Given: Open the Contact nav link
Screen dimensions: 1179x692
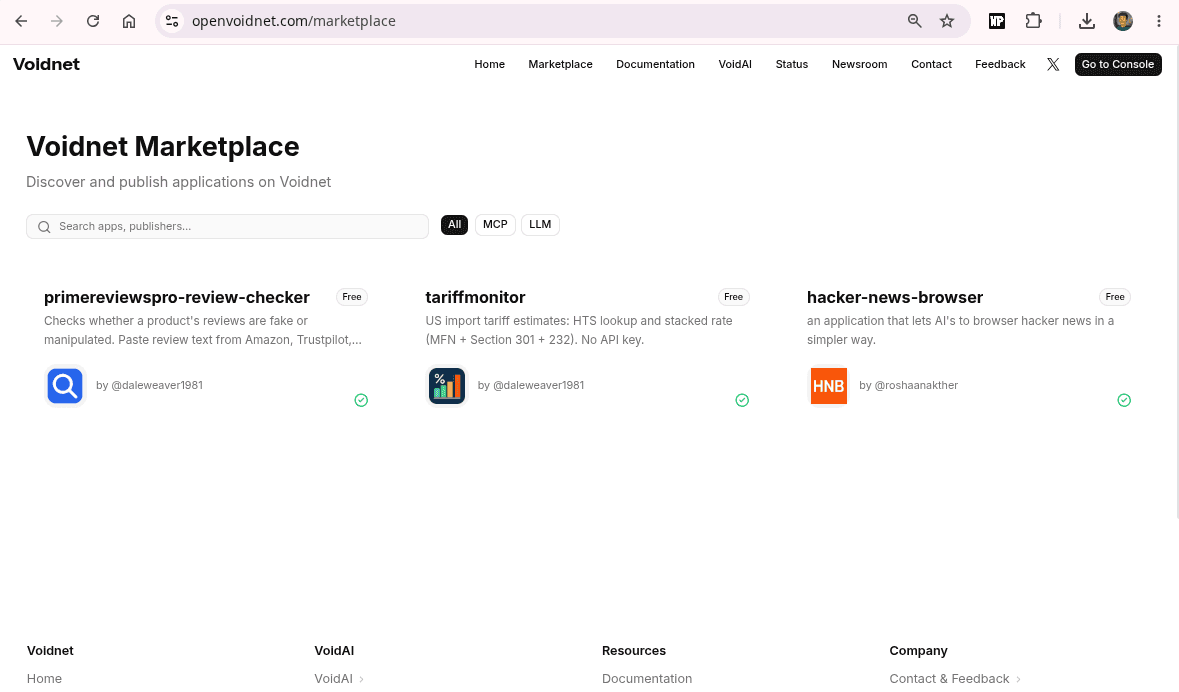Looking at the screenshot, I should click(x=931, y=65).
